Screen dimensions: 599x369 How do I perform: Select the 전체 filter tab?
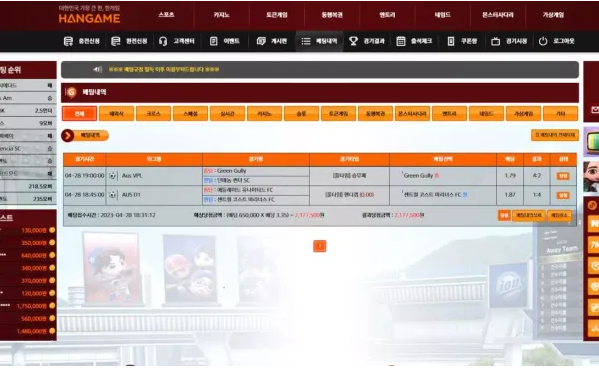79,114
